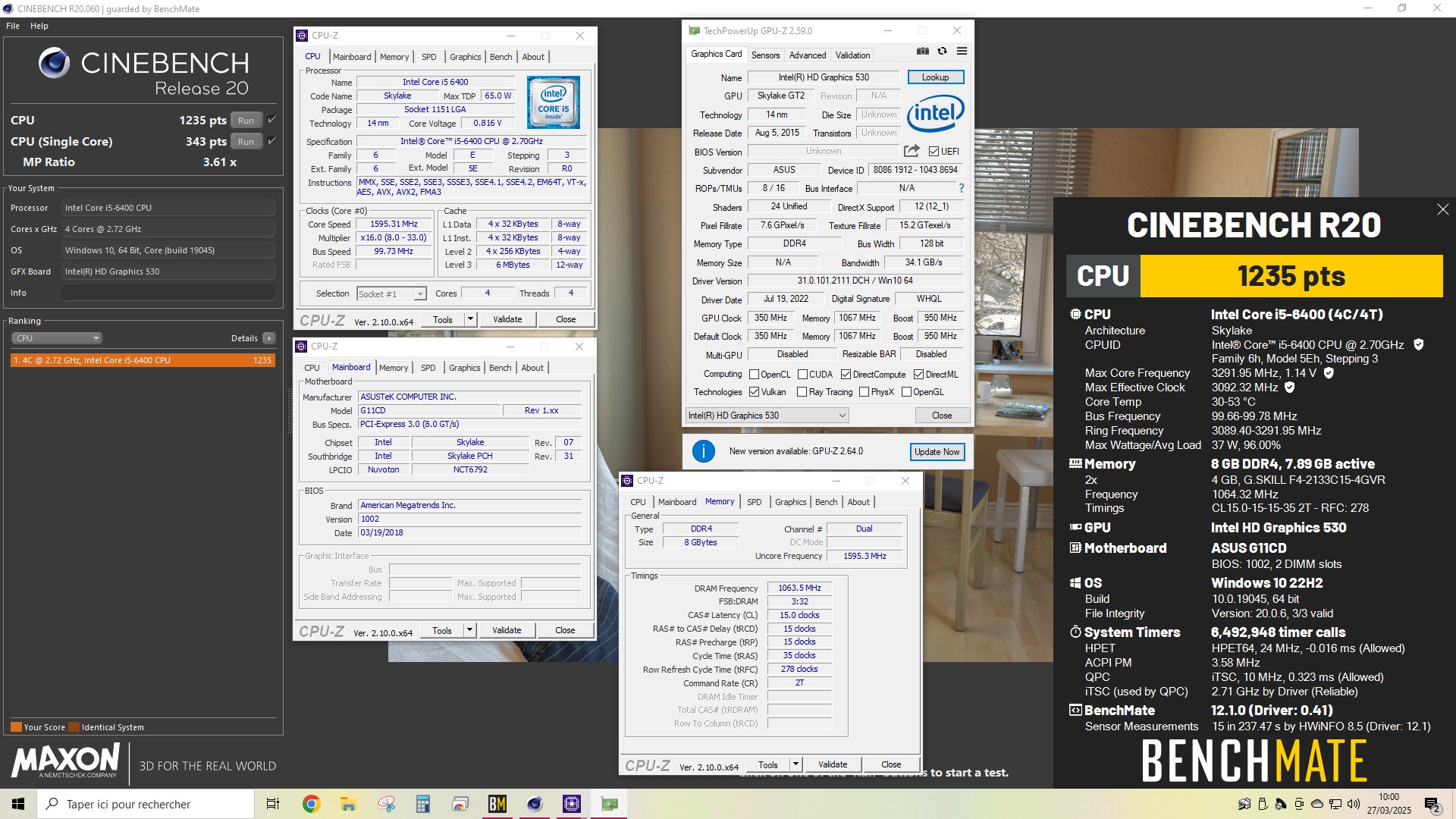Viewport: 1456px width, 819px height.
Task: Toggle the DirectML checkbox
Action: pyautogui.click(x=918, y=375)
